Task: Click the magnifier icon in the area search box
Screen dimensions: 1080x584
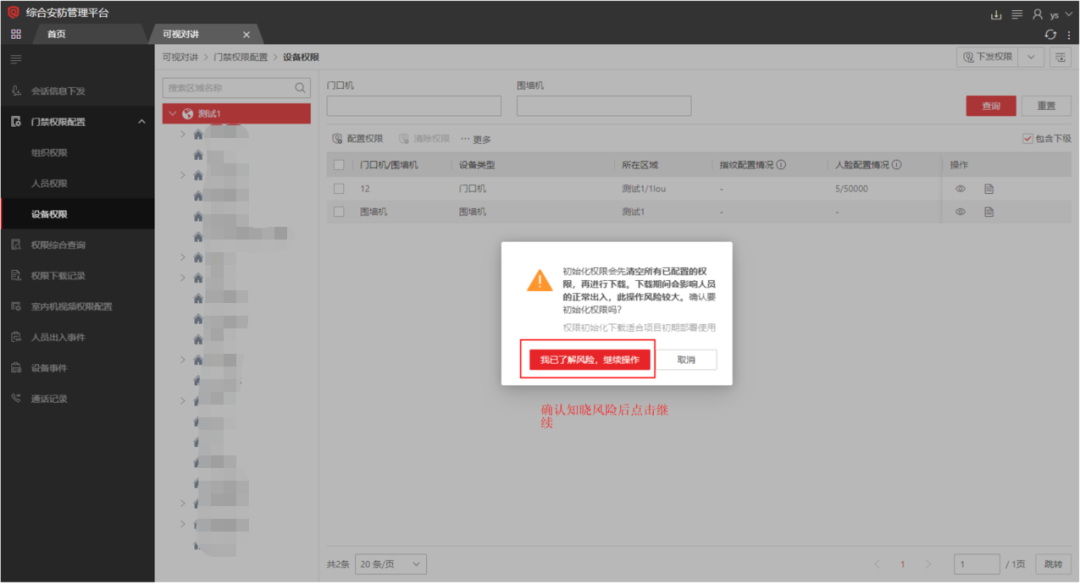Action: (x=300, y=87)
